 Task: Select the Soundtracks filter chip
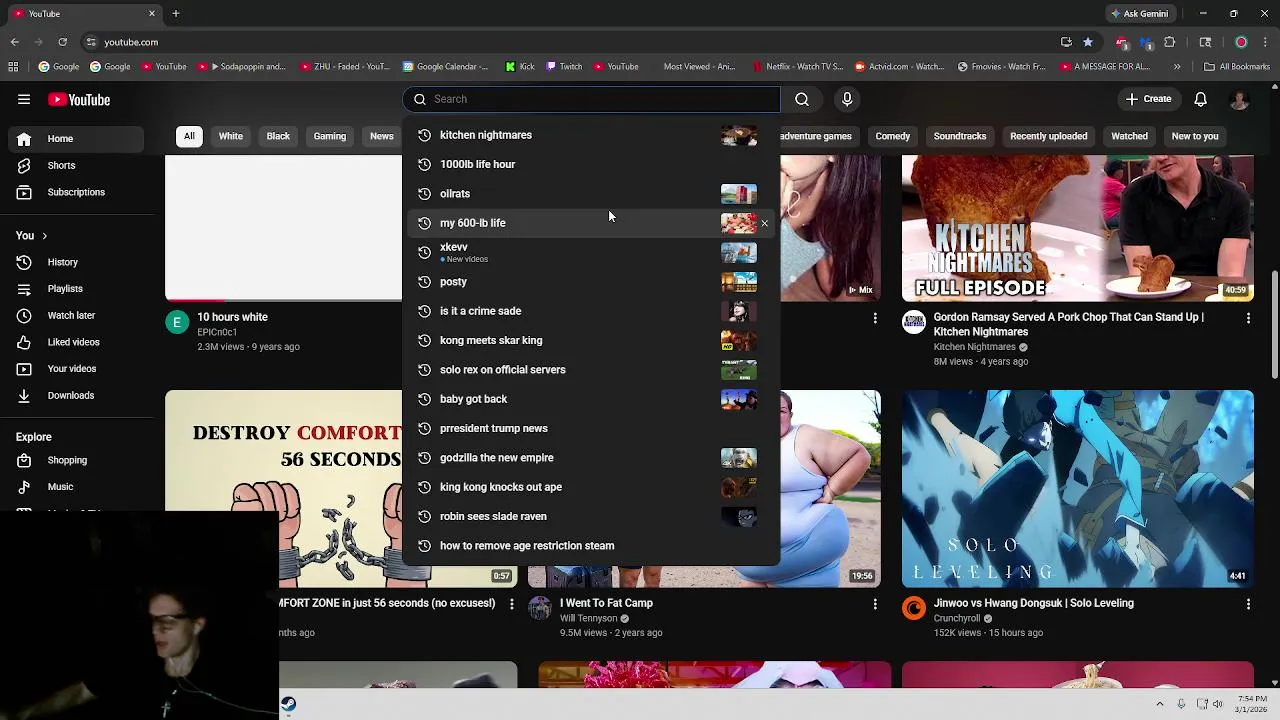tap(960, 136)
